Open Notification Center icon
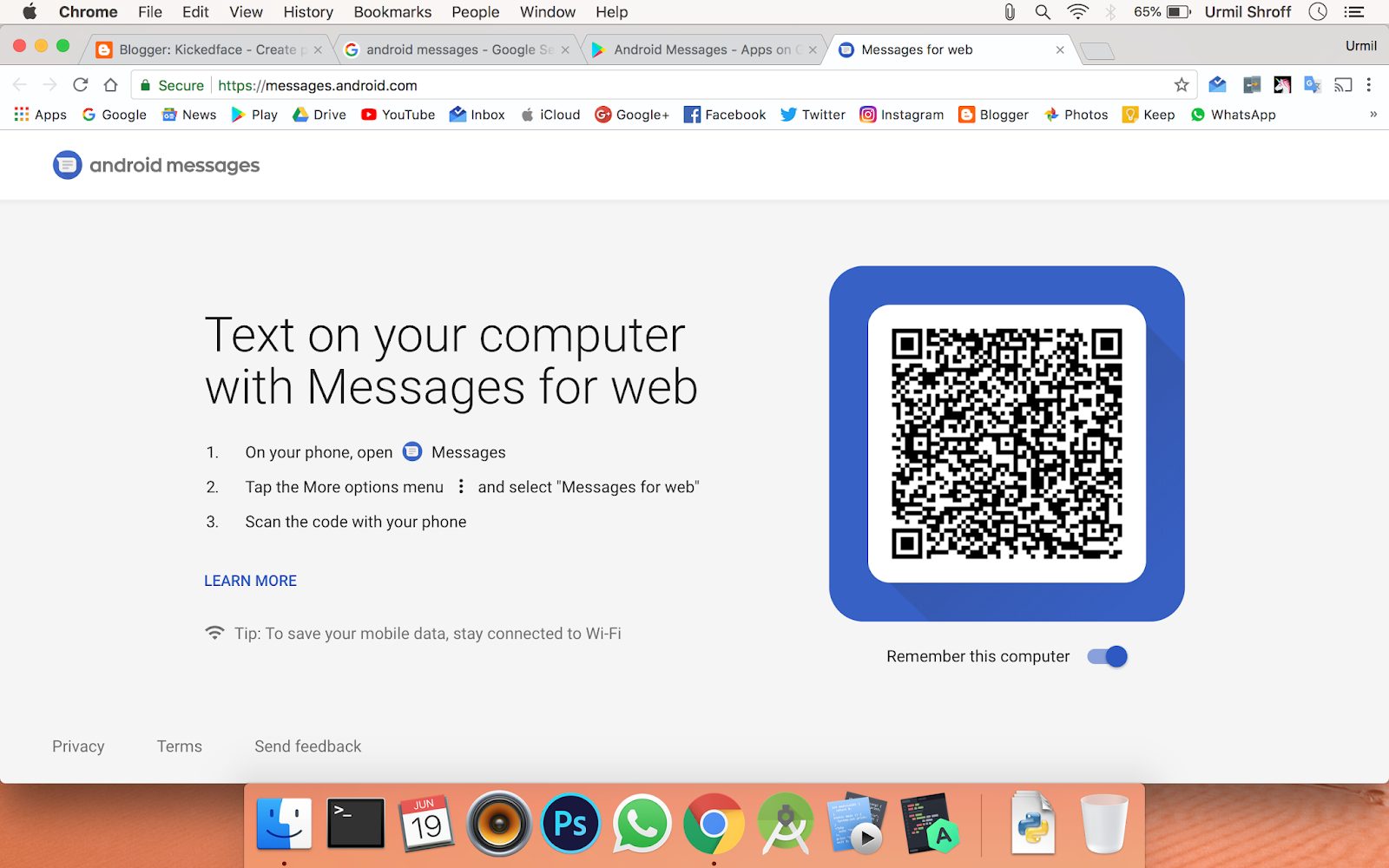Viewport: 1389px width, 868px height. click(1354, 12)
